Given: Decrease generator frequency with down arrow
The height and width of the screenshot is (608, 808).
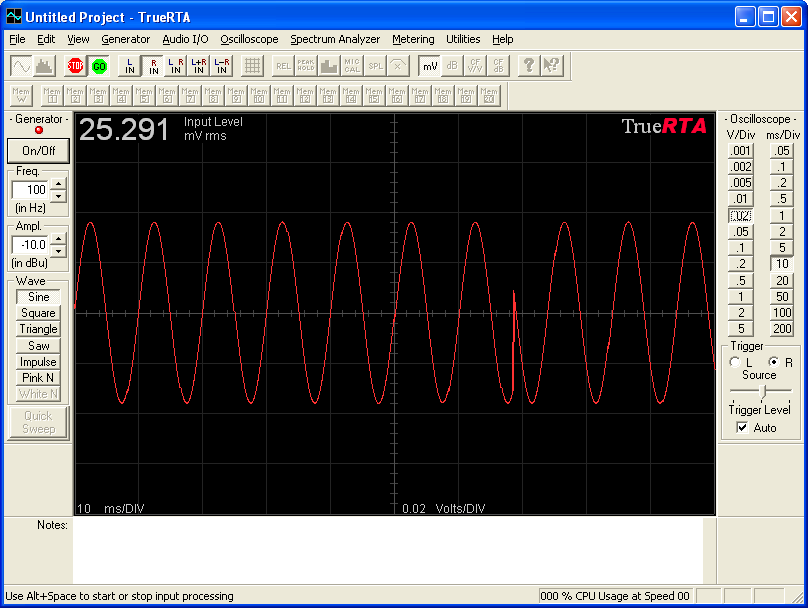Looking at the screenshot, I should (x=59, y=196).
